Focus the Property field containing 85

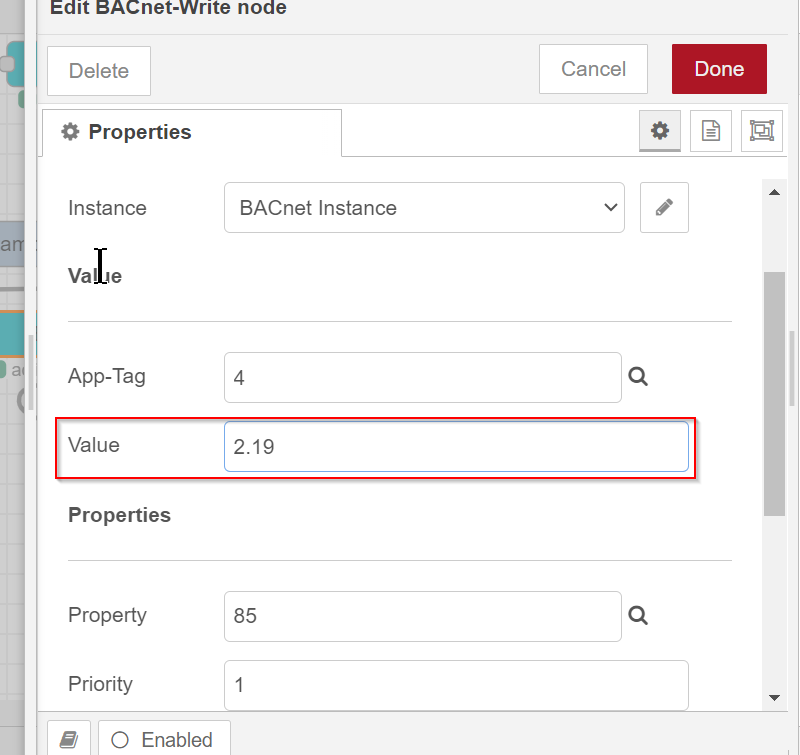point(422,616)
